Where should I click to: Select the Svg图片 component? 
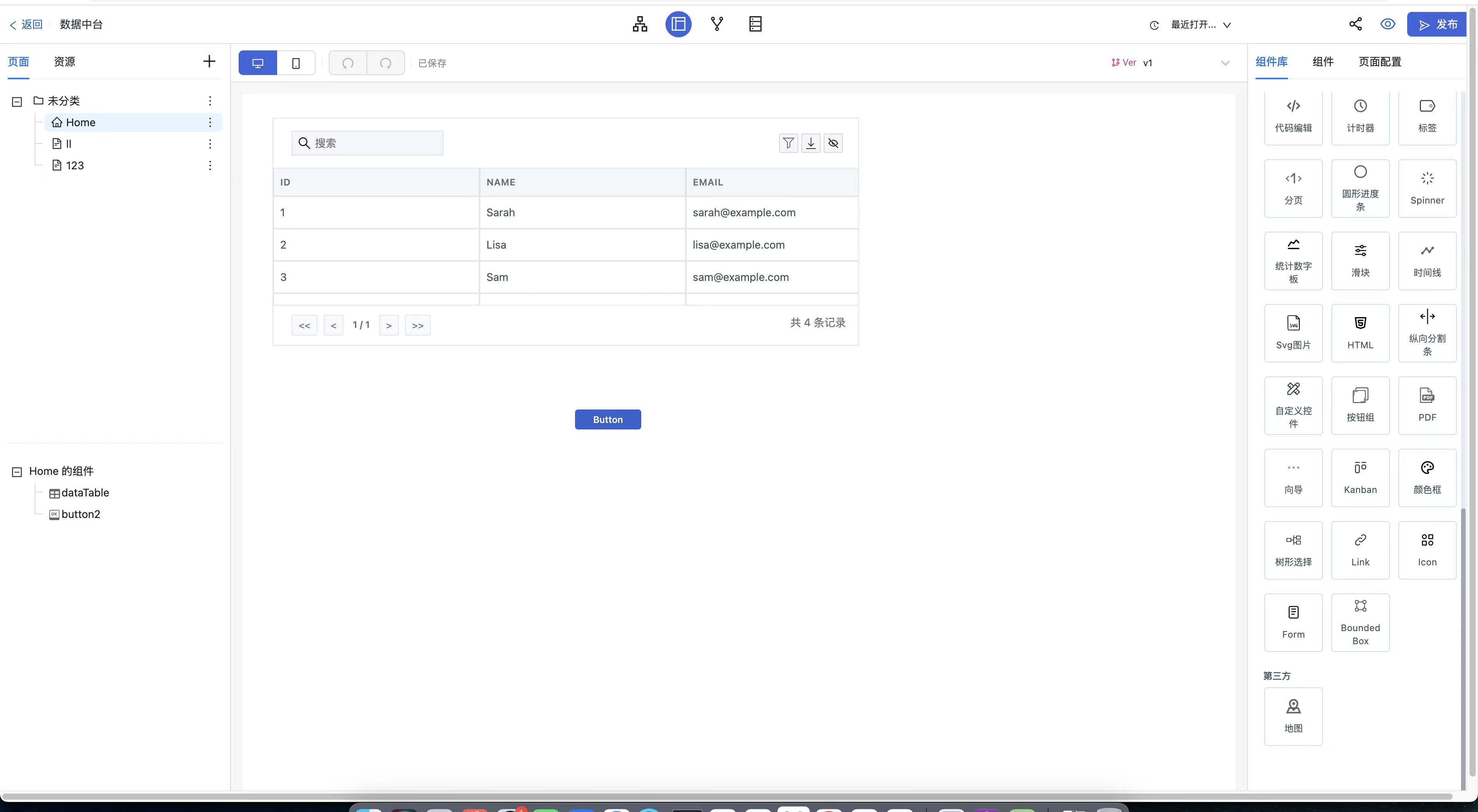tap(1293, 333)
